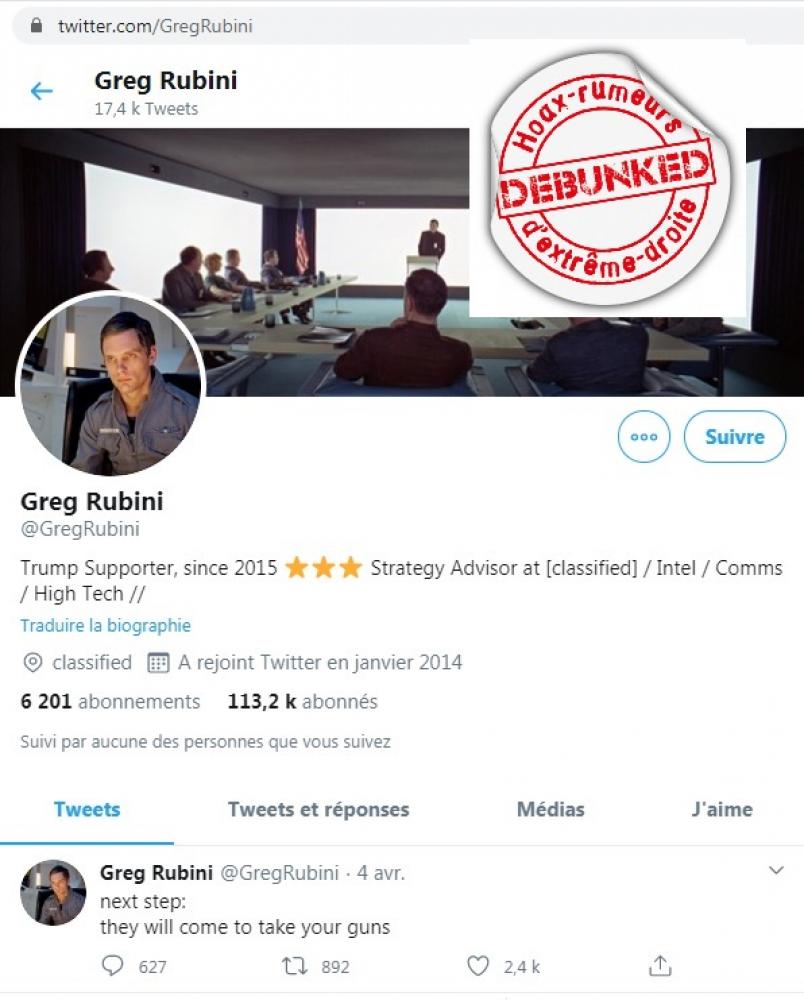Like the tweet with heart icon
804x1000 pixels.
pos(478,966)
